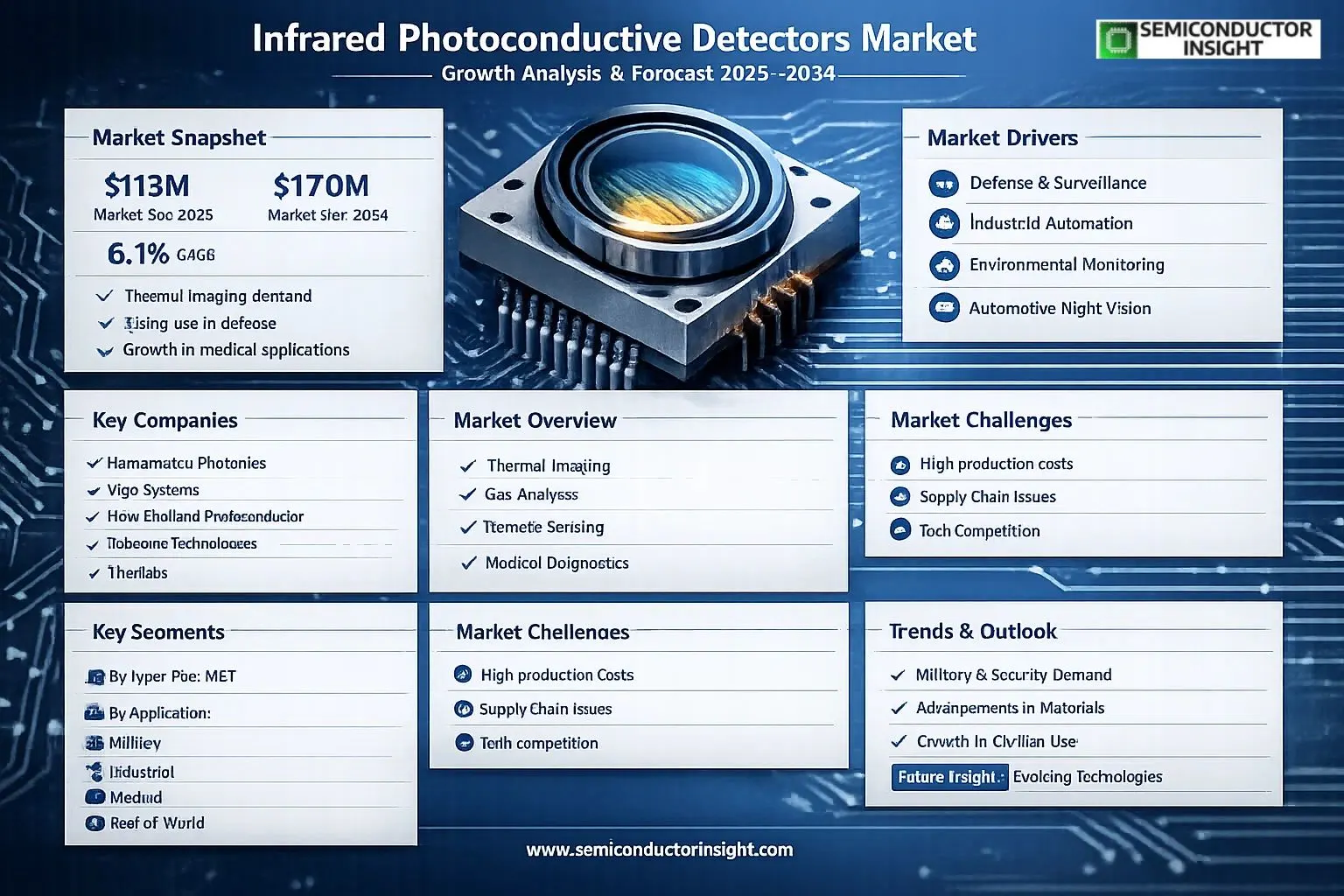Click the 'Key Seoments' heading
The height and width of the screenshot is (896, 1344).
pyautogui.click(x=158, y=632)
